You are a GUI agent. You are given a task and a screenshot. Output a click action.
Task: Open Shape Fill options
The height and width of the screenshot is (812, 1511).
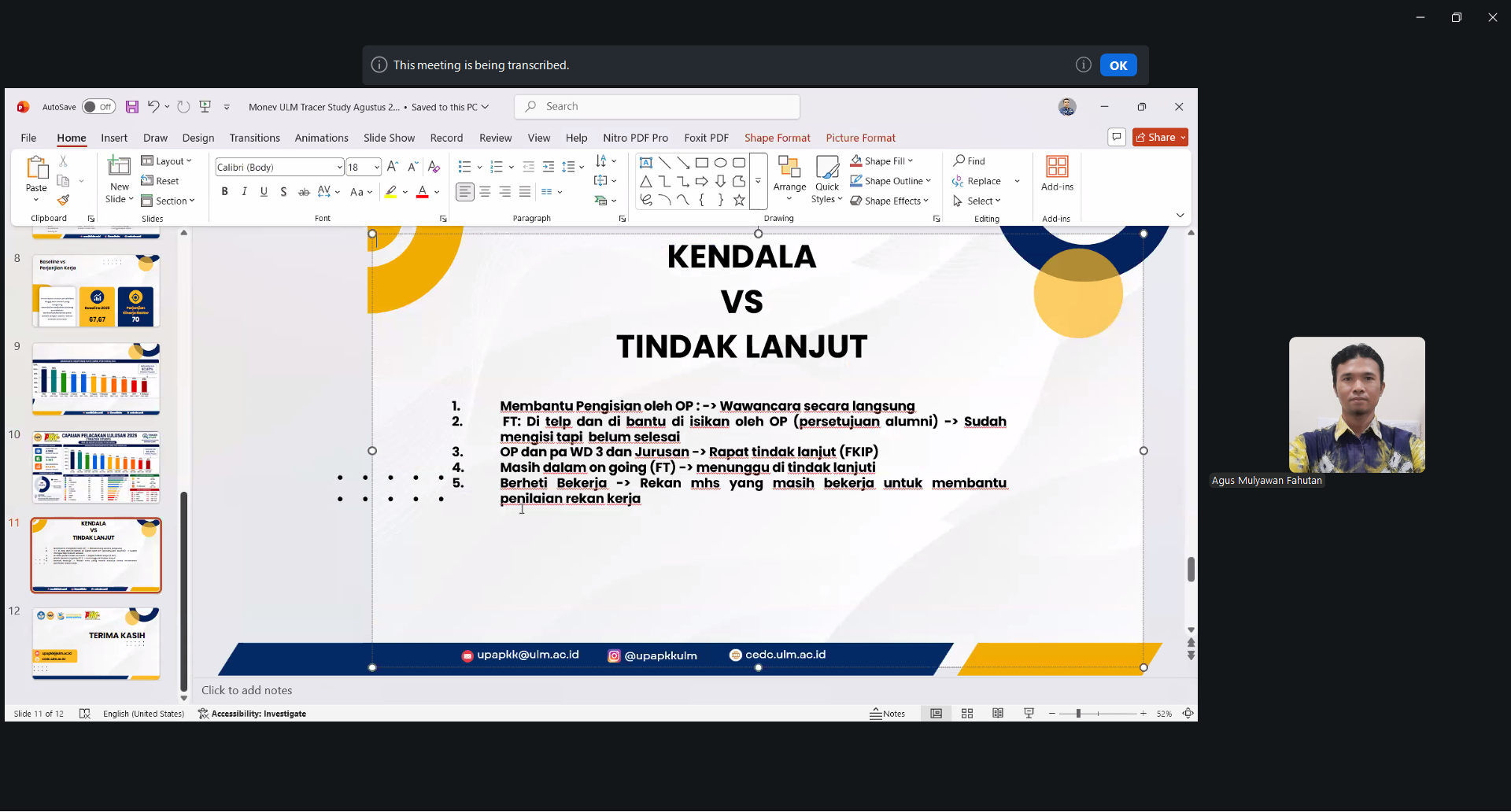pyautogui.click(x=882, y=161)
